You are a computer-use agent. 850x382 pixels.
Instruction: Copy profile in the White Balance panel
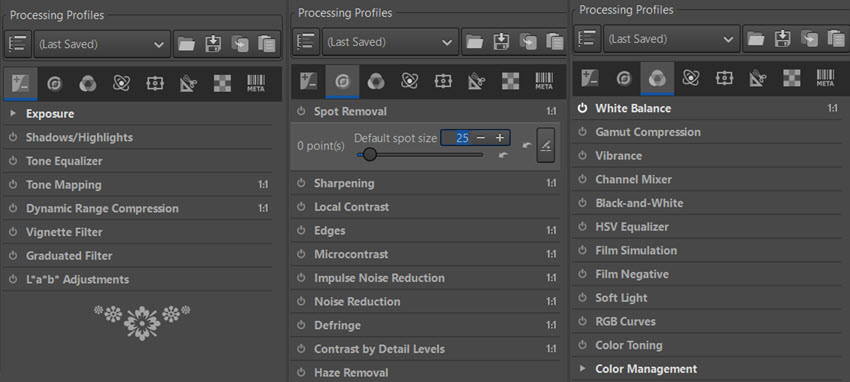pyautogui.click(x=809, y=38)
